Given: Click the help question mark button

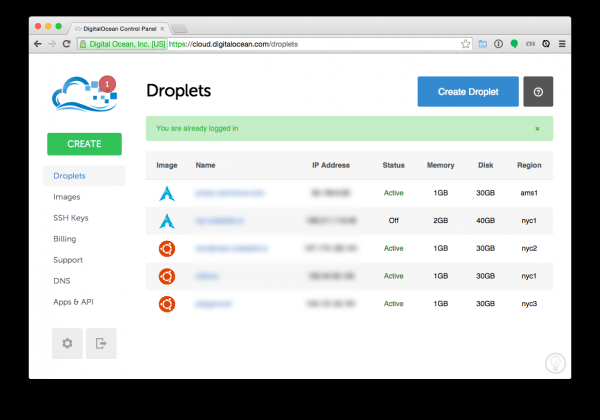Looking at the screenshot, I should tap(538, 92).
